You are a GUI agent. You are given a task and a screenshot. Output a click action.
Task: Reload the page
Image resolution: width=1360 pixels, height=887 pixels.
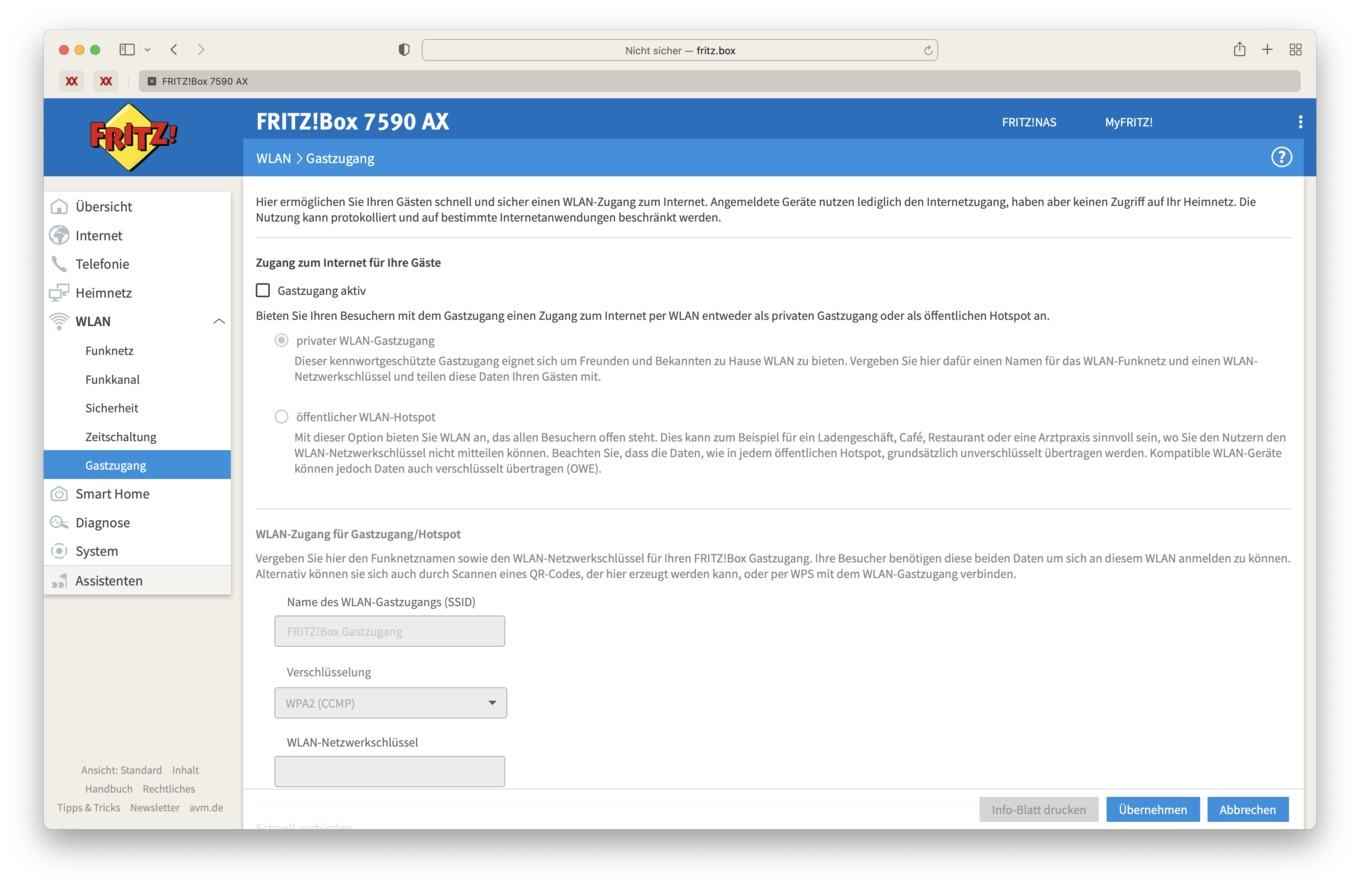(x=928, y=50)
